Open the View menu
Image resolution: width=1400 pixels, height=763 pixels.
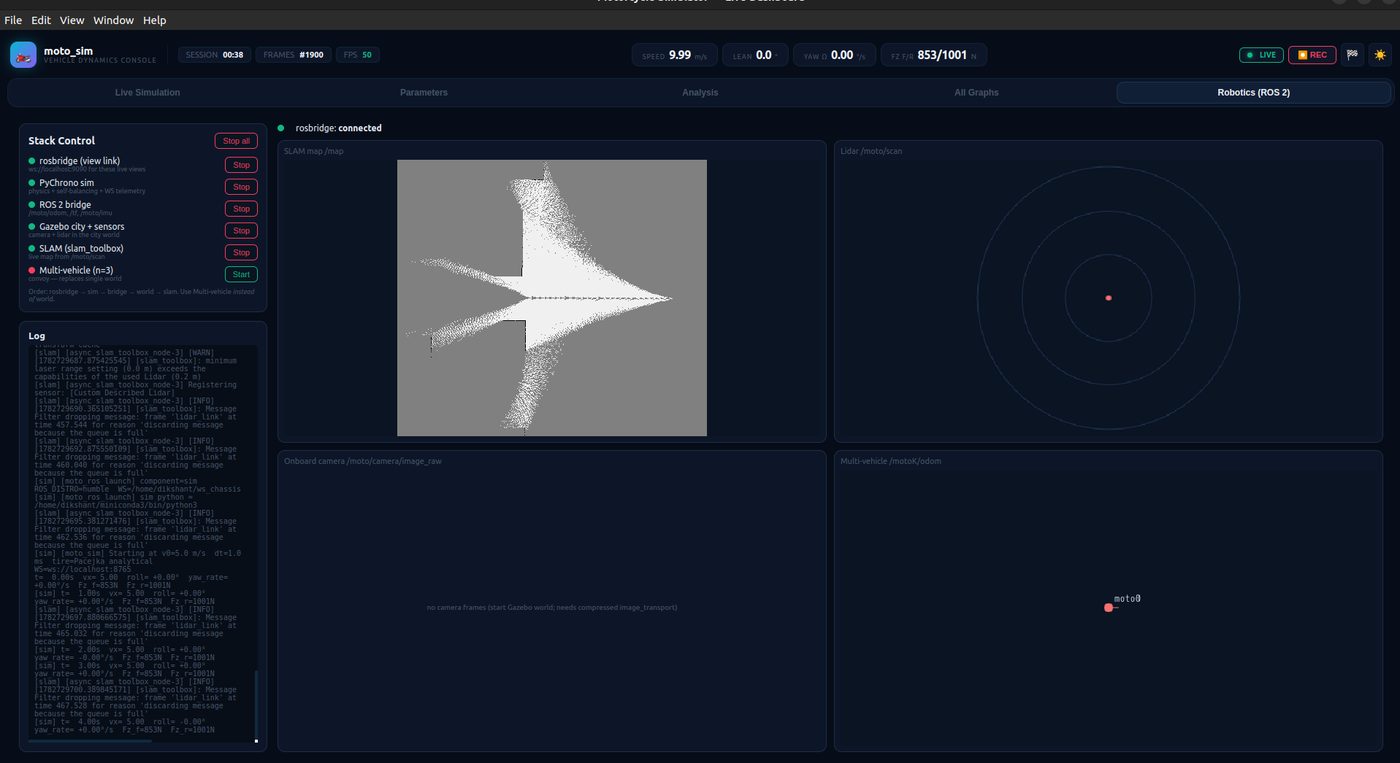[x=72, y=20]
